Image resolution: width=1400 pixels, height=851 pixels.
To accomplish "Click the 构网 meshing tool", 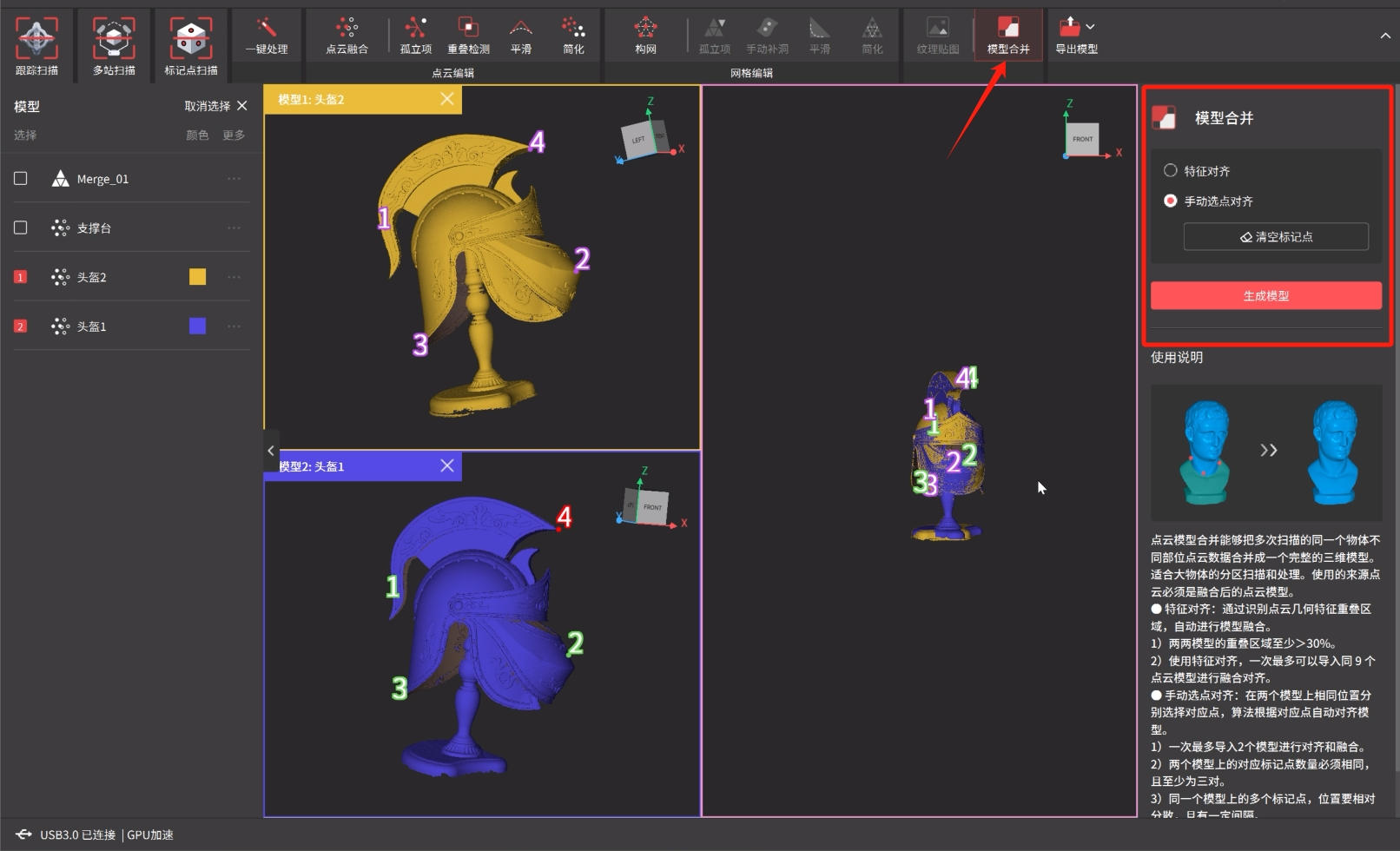I will click(645, 36).
